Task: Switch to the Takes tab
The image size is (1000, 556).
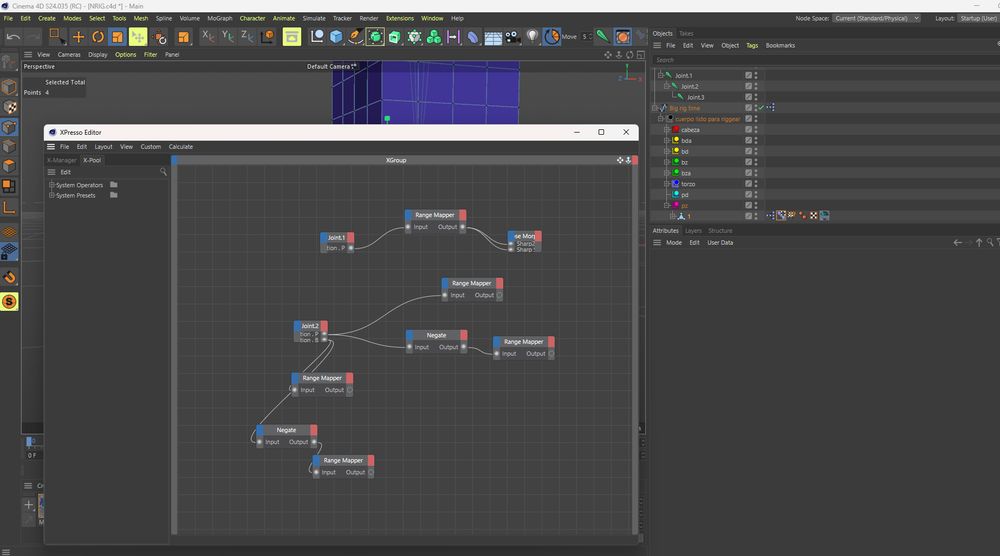Action: (686, 33)
